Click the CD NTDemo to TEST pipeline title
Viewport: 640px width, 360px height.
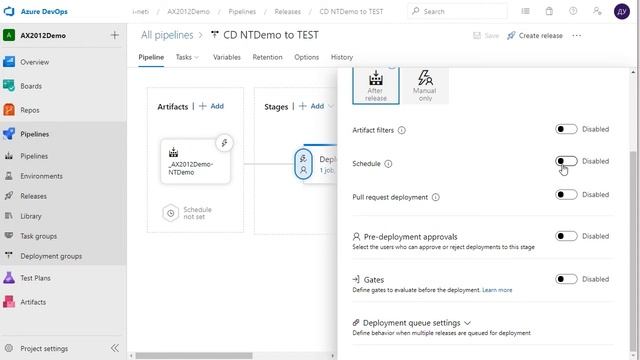coord(271,35)
